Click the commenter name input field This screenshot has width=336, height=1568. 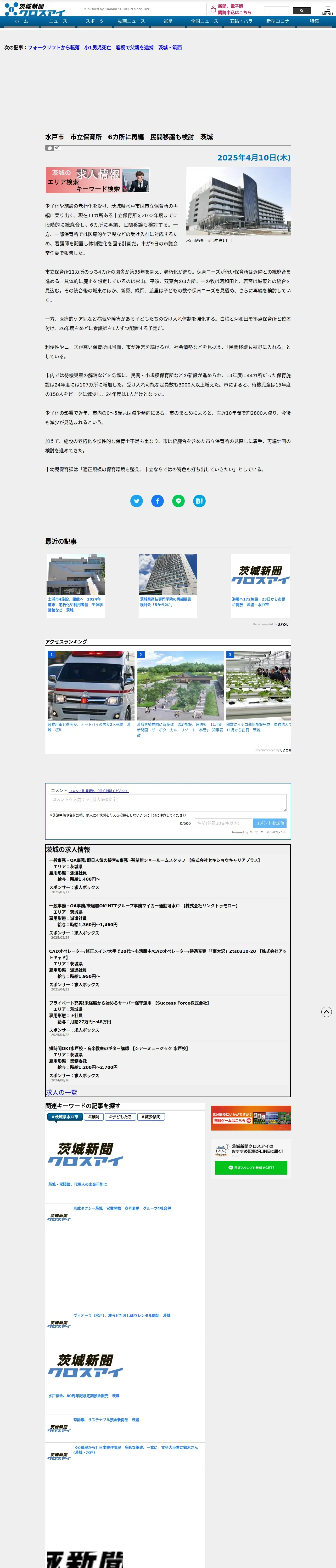click(223, 823)
